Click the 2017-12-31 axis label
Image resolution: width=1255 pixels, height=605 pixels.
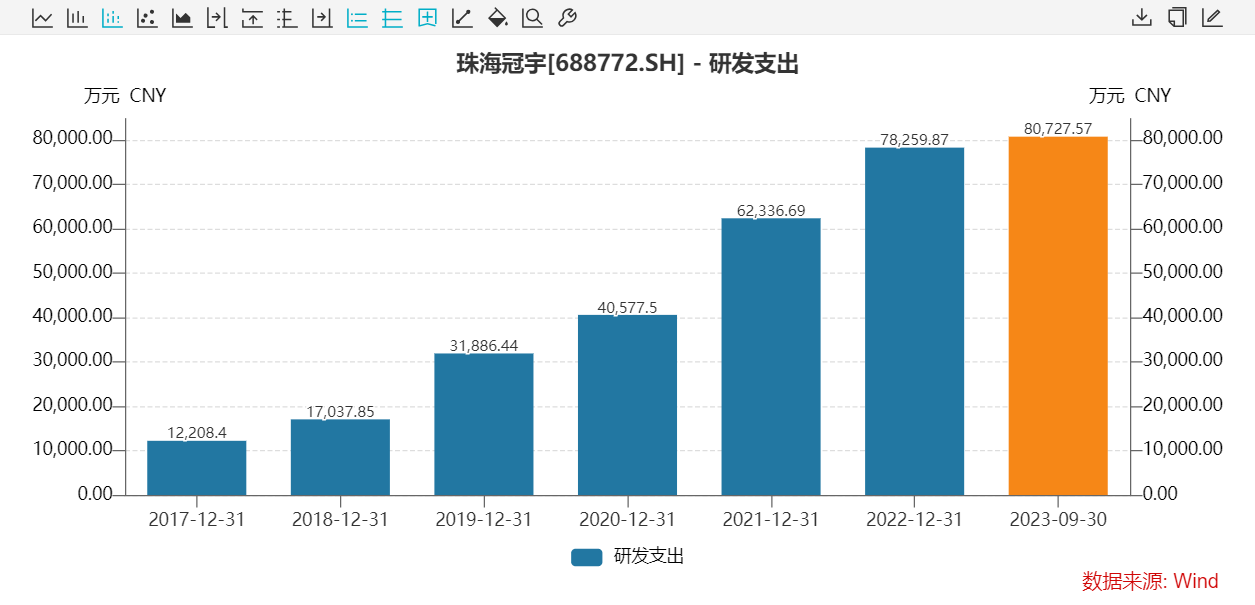pos(197,520)
